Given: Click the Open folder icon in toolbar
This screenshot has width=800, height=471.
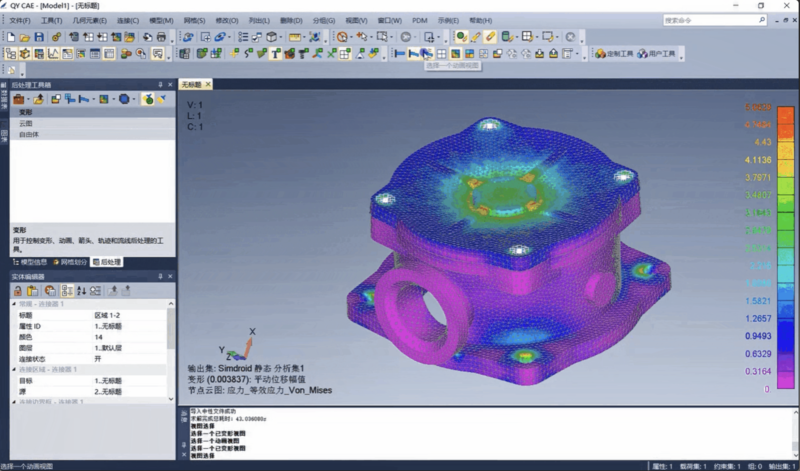Looking at the screenshot, I should (x=25, y=37).
